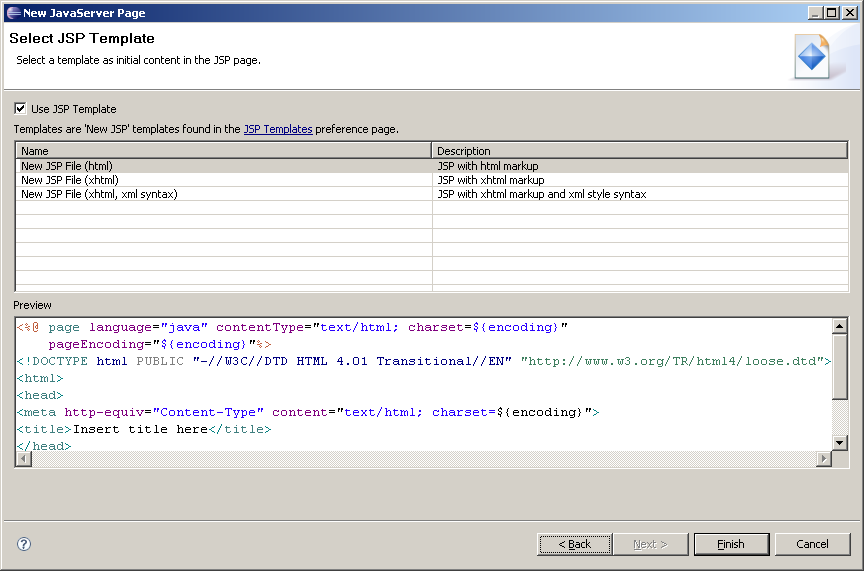Open the JSP Templates preference page link
The width and height of the screenshot is (864, 571).
[278, 129]
